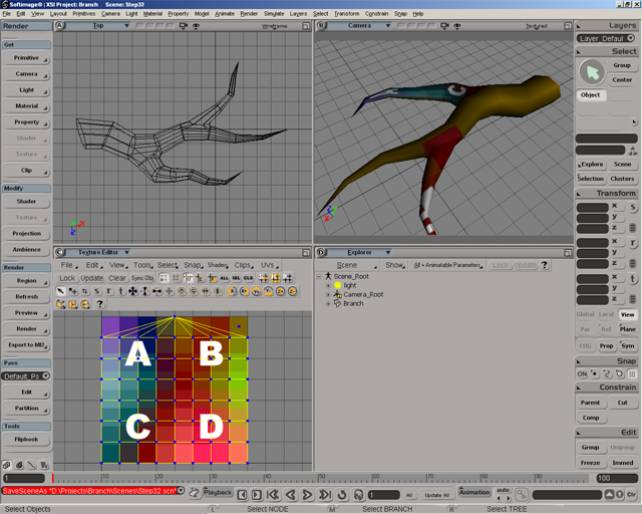Select the View transform mode
The height and width of the screenshot is (514, 642).
click(x=626, y=314)
